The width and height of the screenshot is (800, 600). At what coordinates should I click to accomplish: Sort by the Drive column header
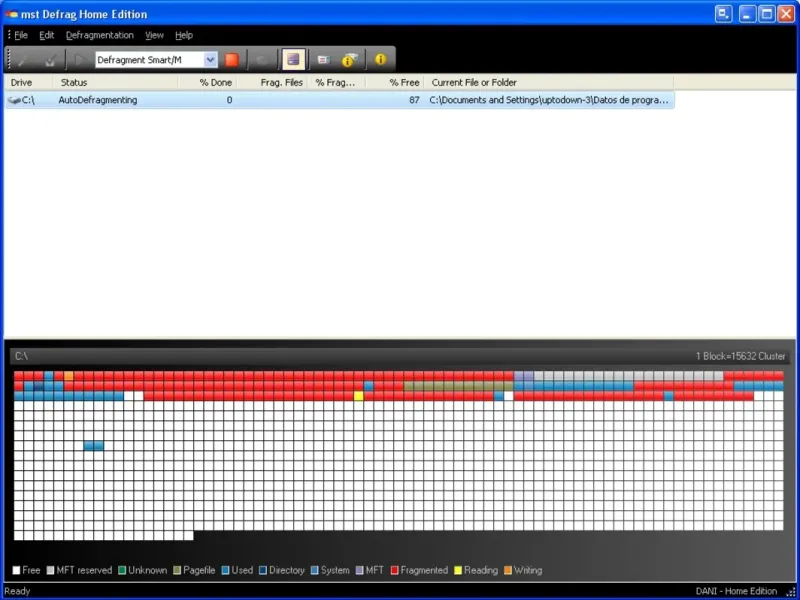tap(29, 83)
